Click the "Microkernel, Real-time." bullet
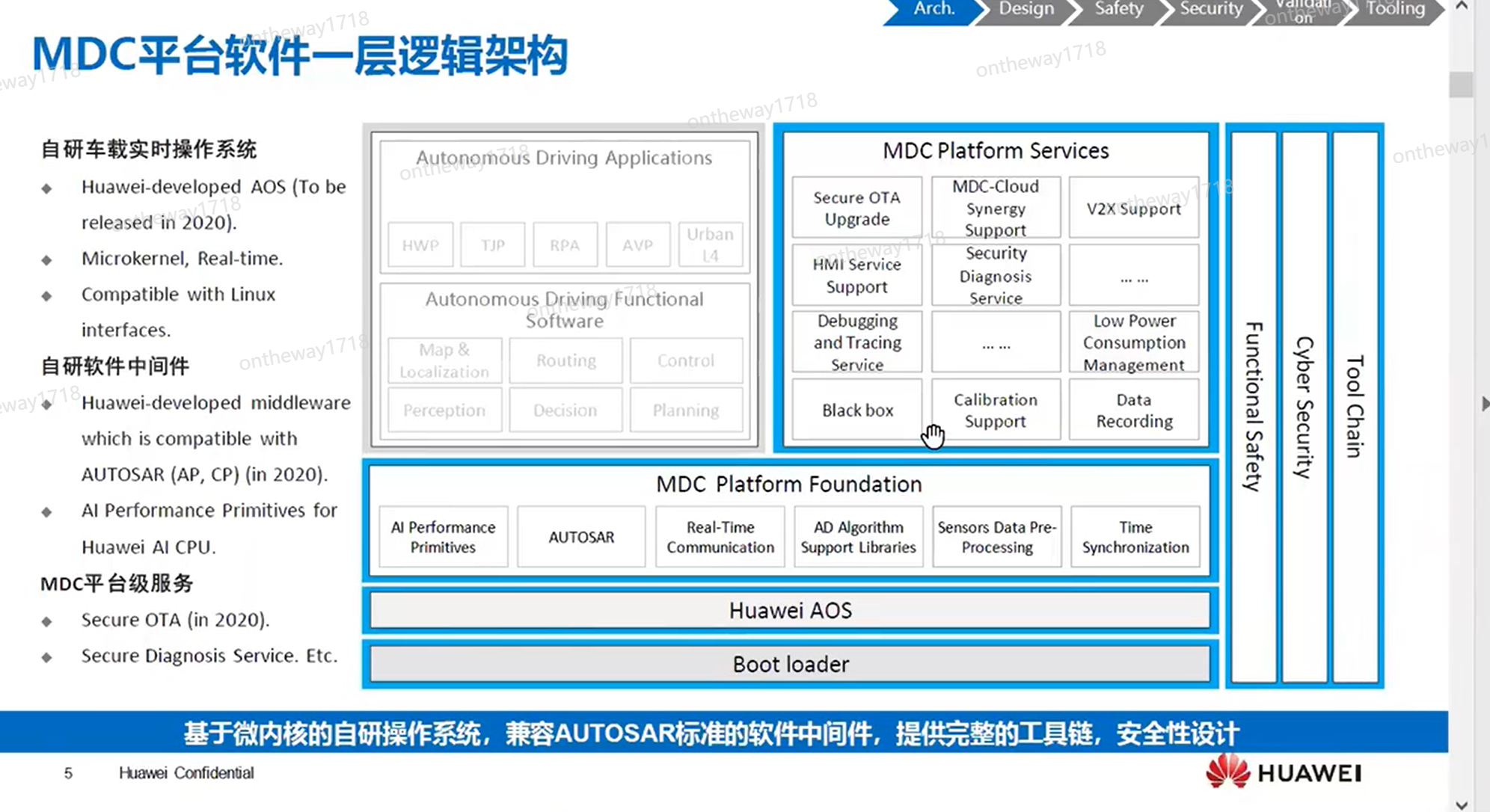This screenshot has height=812, width=1490. (x=183, y=259)
